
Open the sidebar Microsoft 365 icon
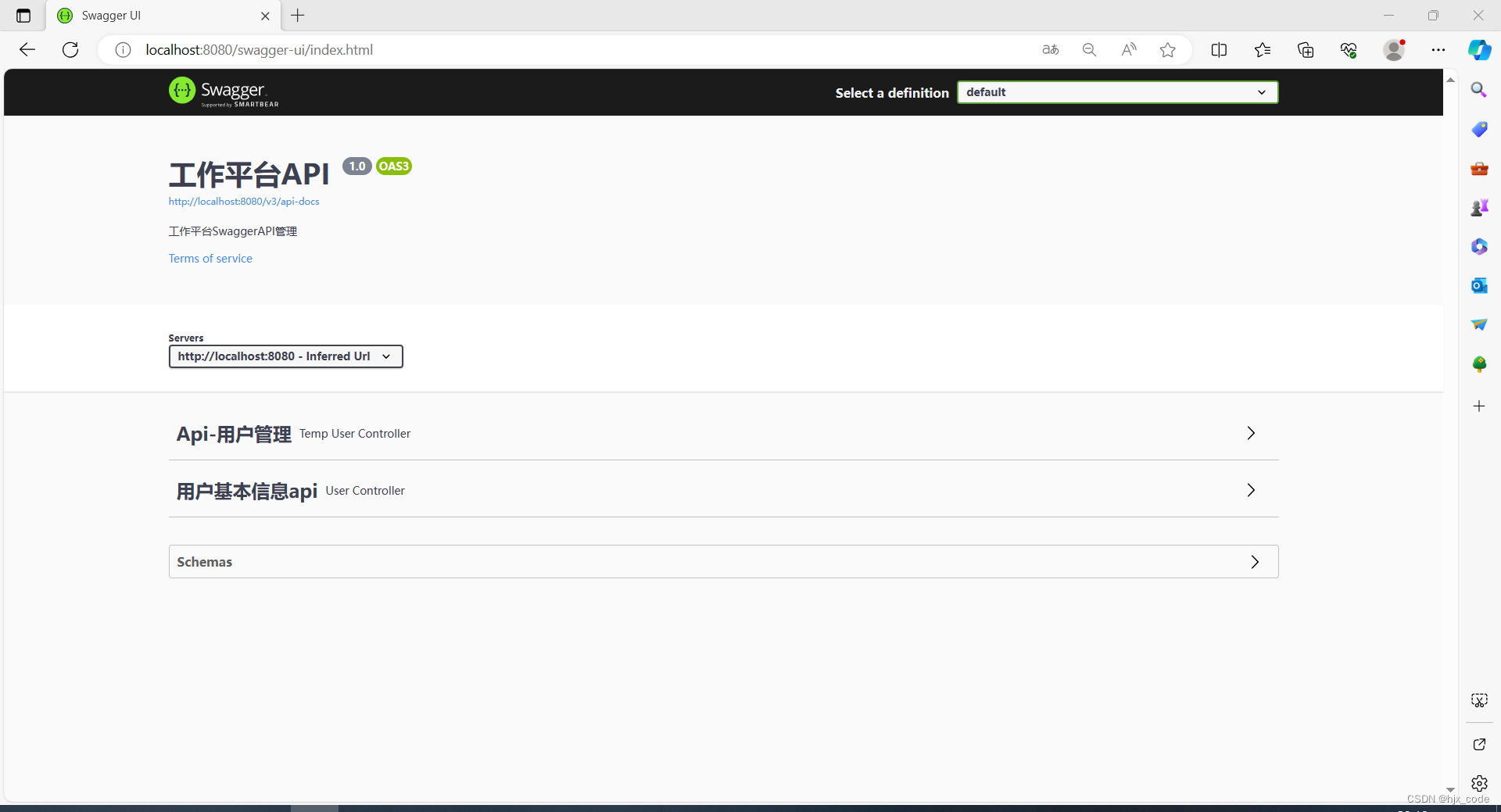1479,246
